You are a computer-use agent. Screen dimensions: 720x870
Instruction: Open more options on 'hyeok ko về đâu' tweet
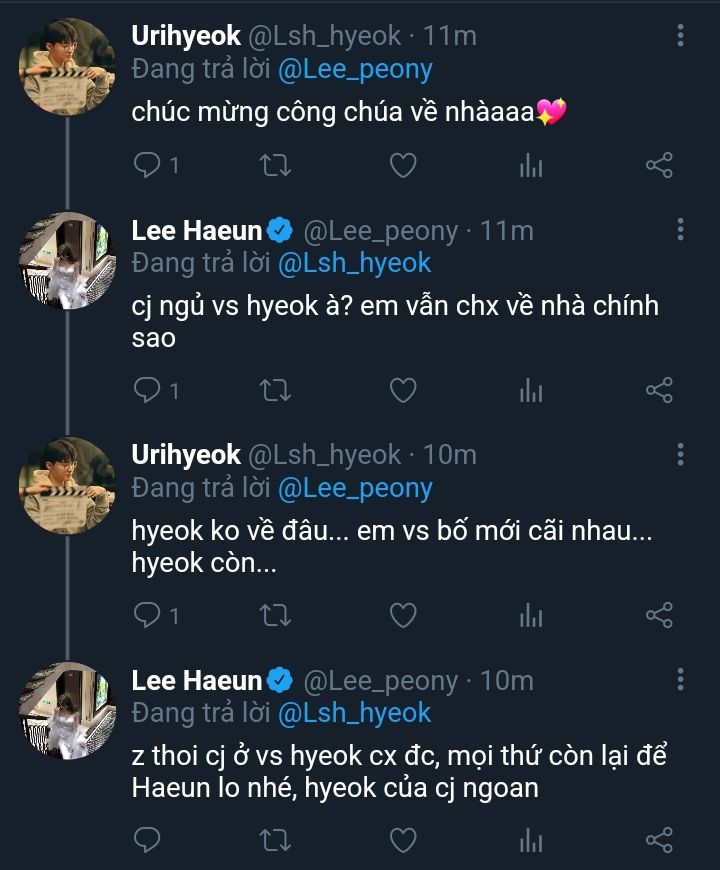(x=681, y=456)
